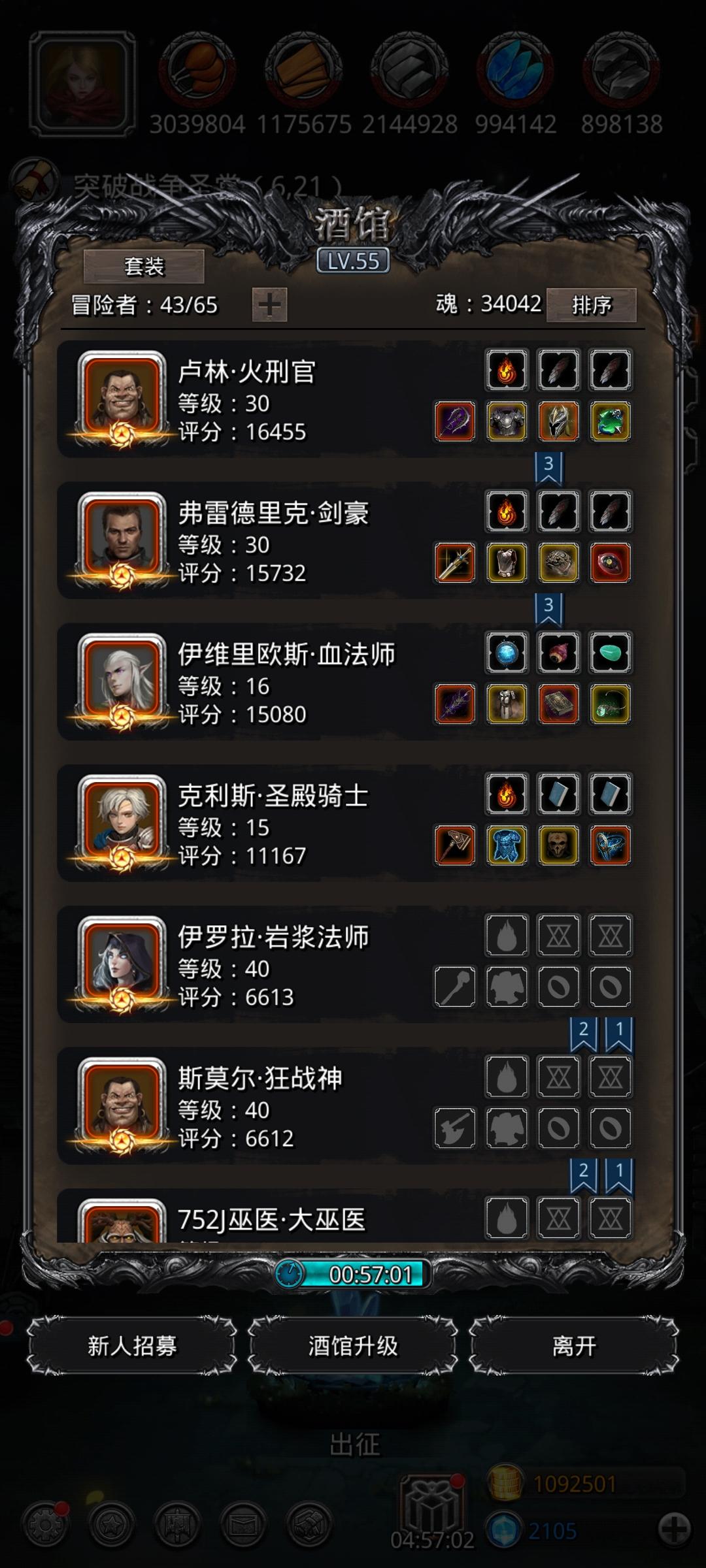
Task: Tap the 酒馆升级 upgrade button
Action: 353,1346
